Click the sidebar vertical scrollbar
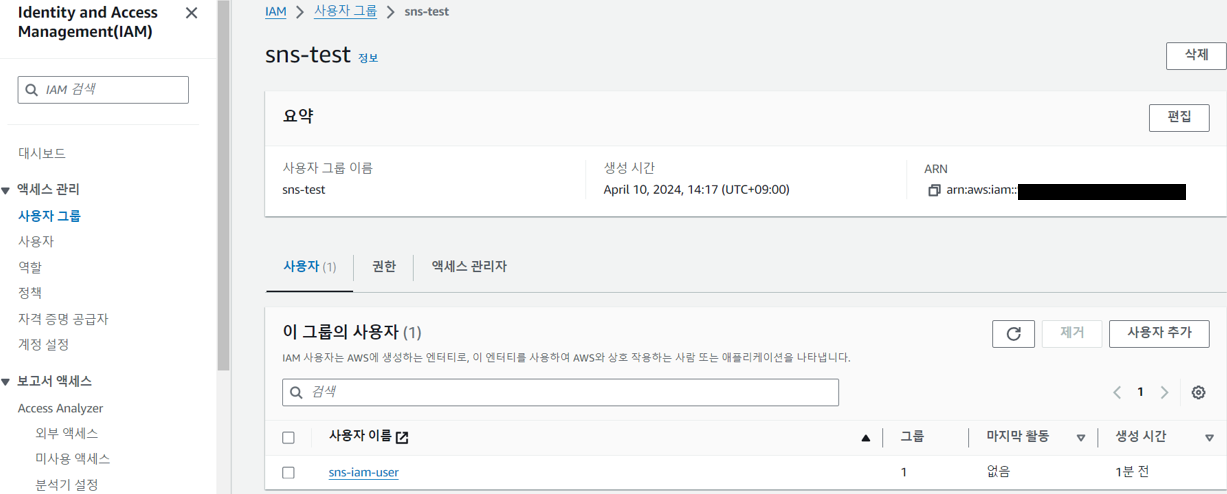The image size is (1227, 494). pyautogui.click(x=224, y=186)
